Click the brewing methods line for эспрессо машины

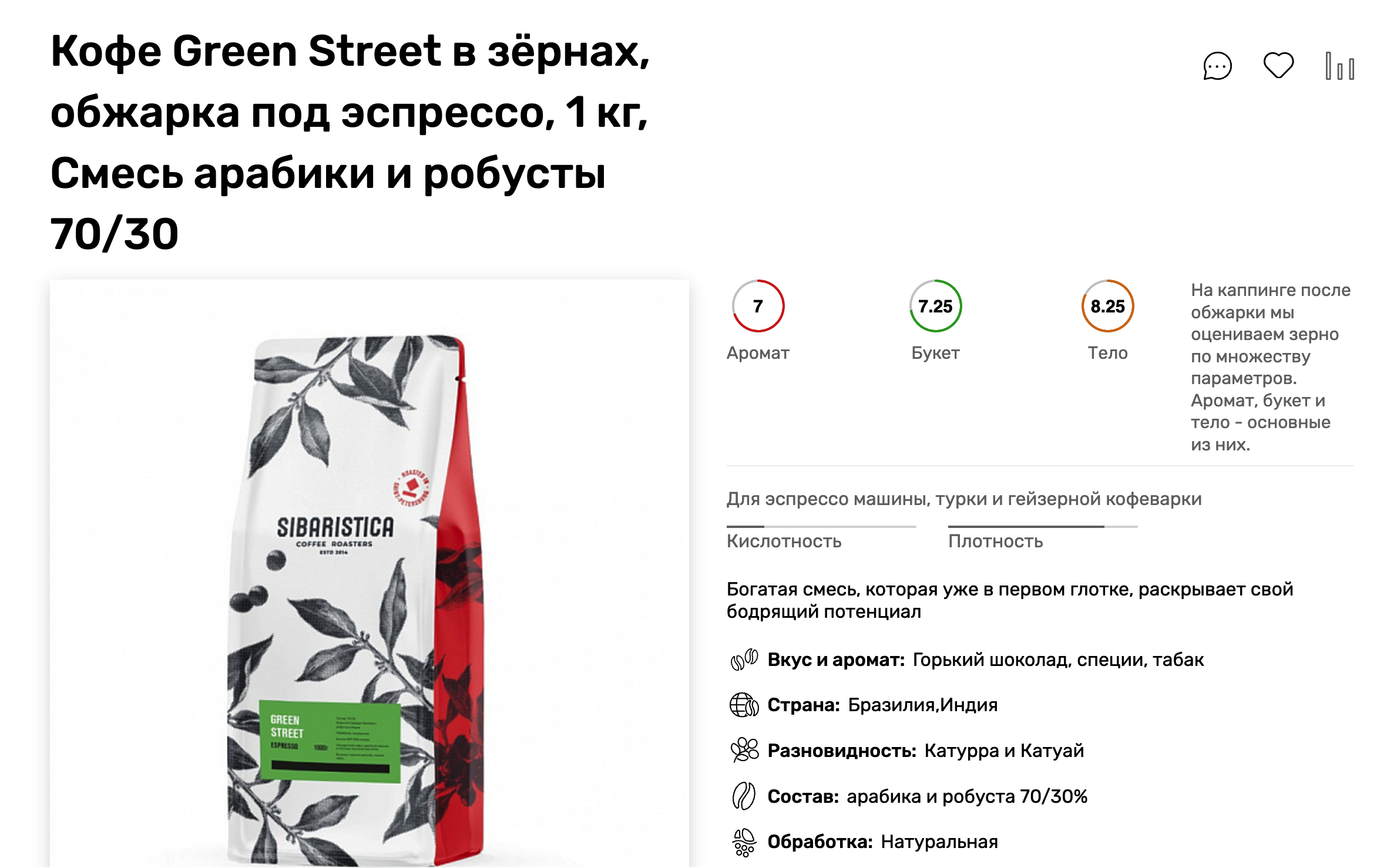click(x=964, y=499)
